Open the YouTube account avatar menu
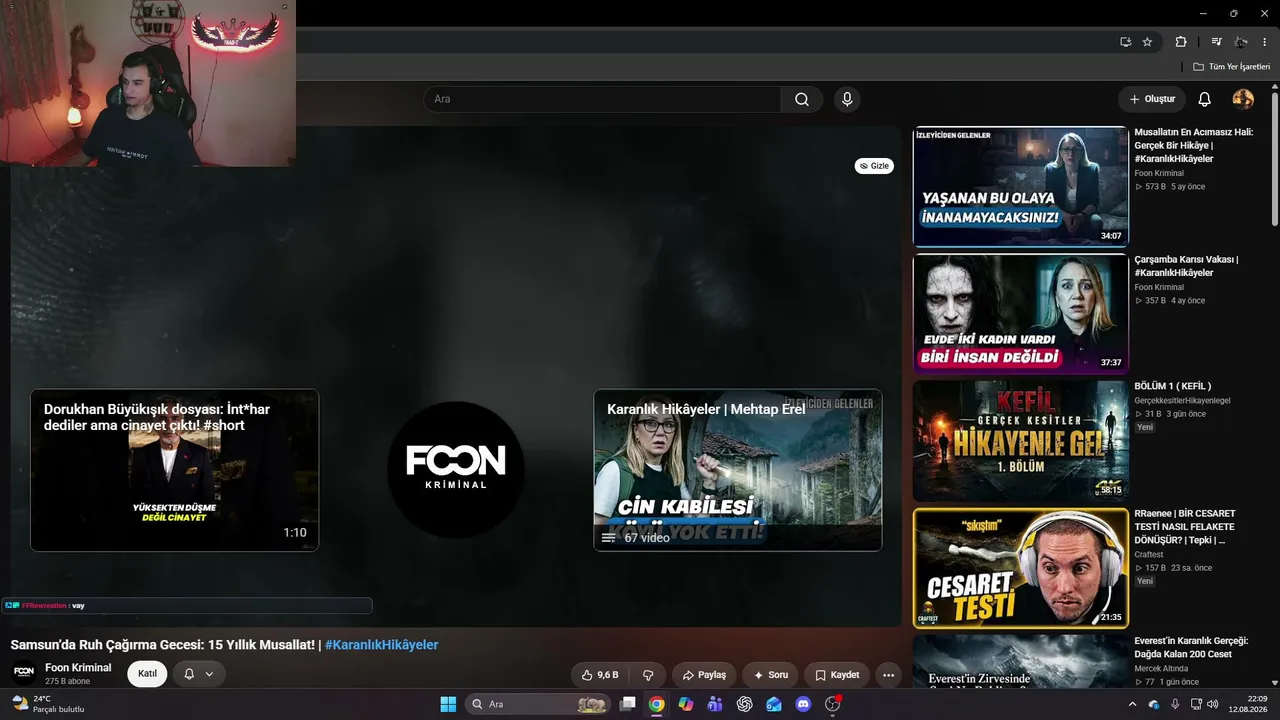 point(1243,99)
